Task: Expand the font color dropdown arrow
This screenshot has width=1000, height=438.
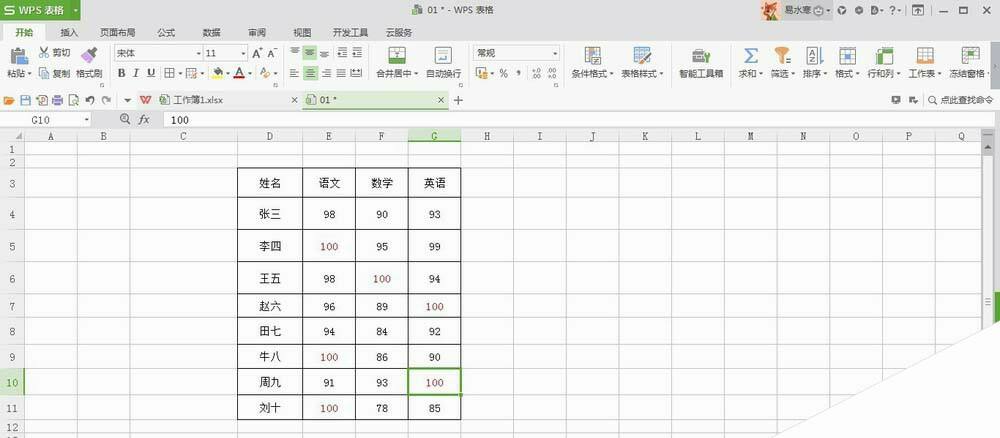Action: pos(249,73)
